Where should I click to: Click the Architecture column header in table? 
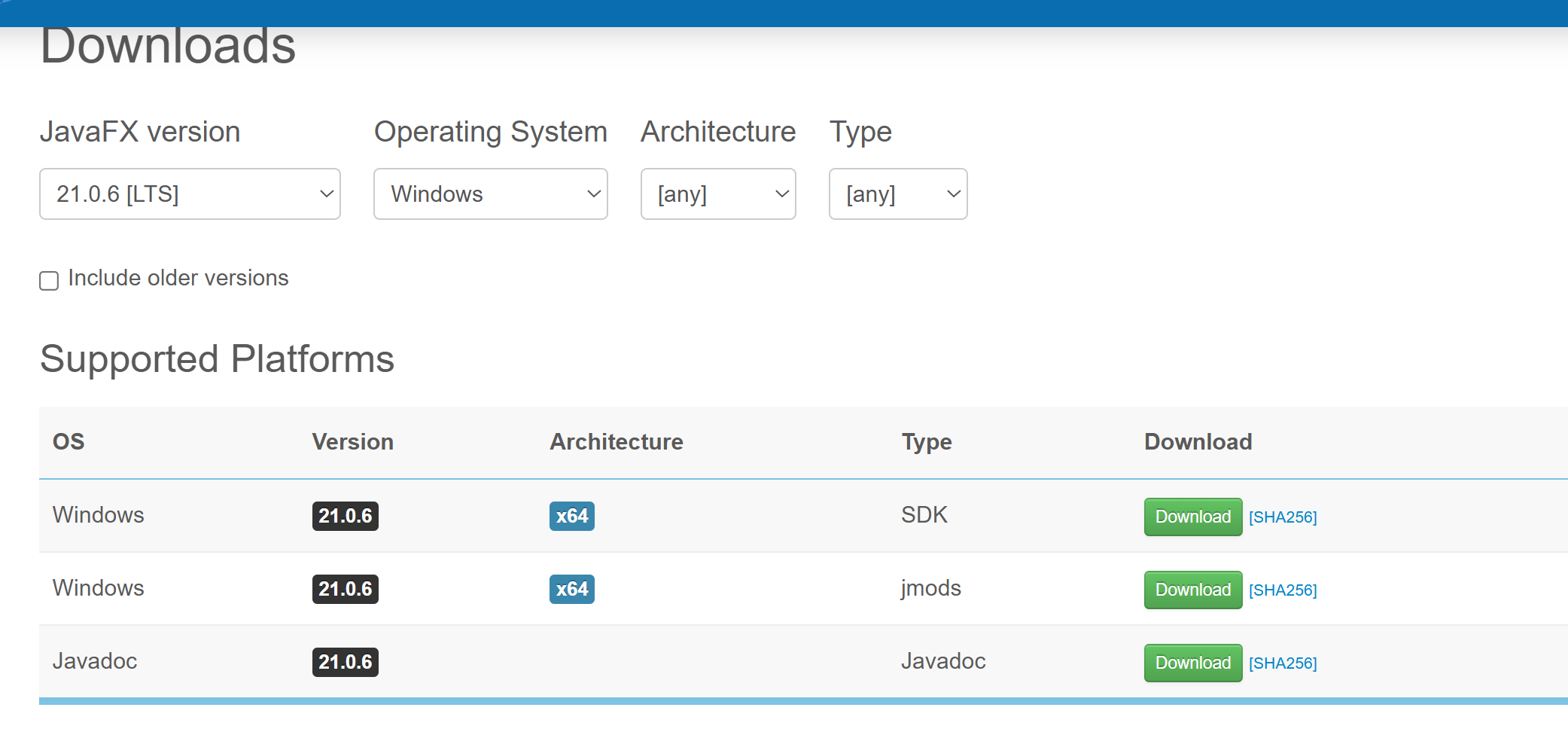pyautogui.click(x=616, y=441)
